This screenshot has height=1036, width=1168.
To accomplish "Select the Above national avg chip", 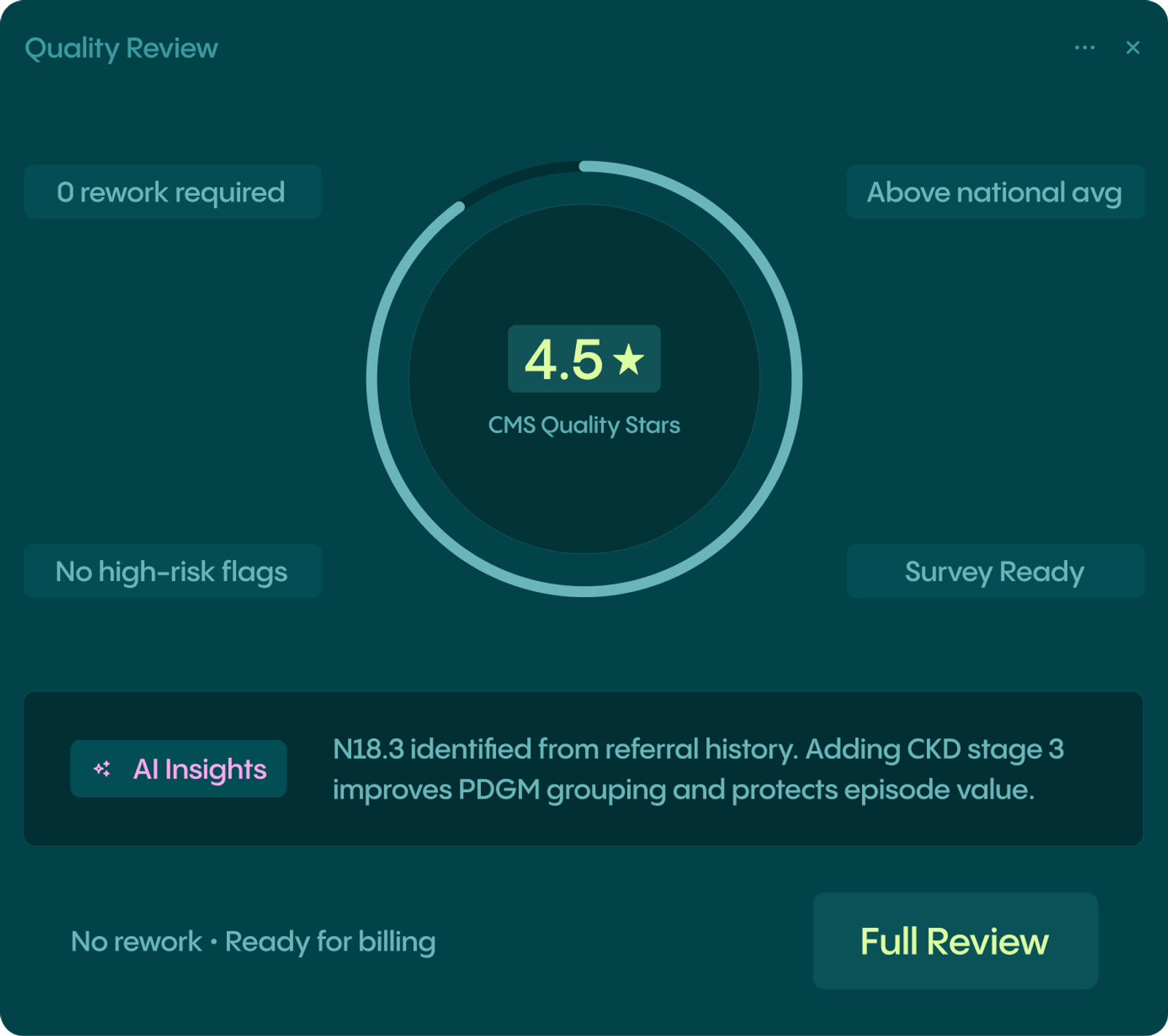I will click(x=995, y=192).
